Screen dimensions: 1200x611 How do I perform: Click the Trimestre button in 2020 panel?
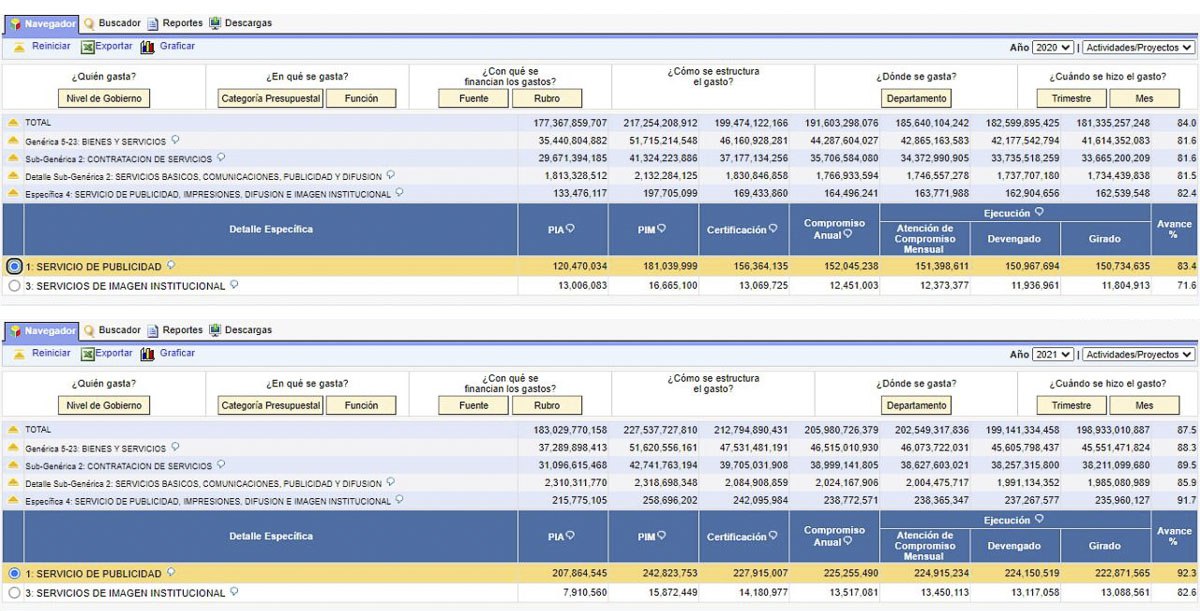(1071, 98)
